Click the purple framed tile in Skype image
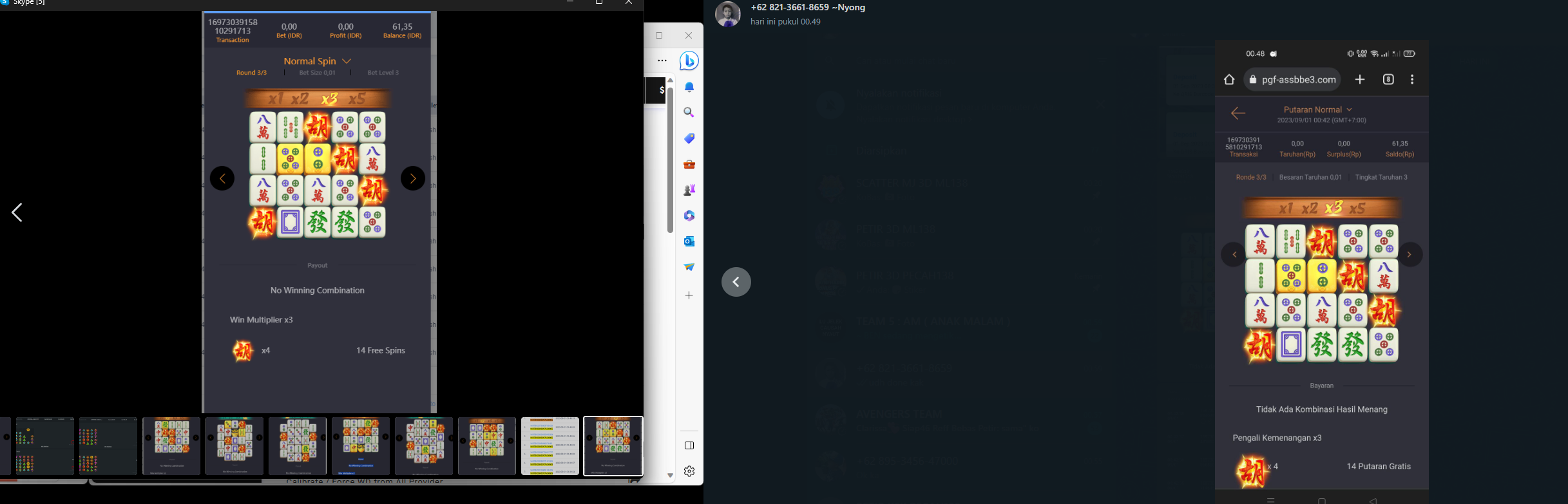1568x504 pixels. pyautogui.click(x=290, y=223)
